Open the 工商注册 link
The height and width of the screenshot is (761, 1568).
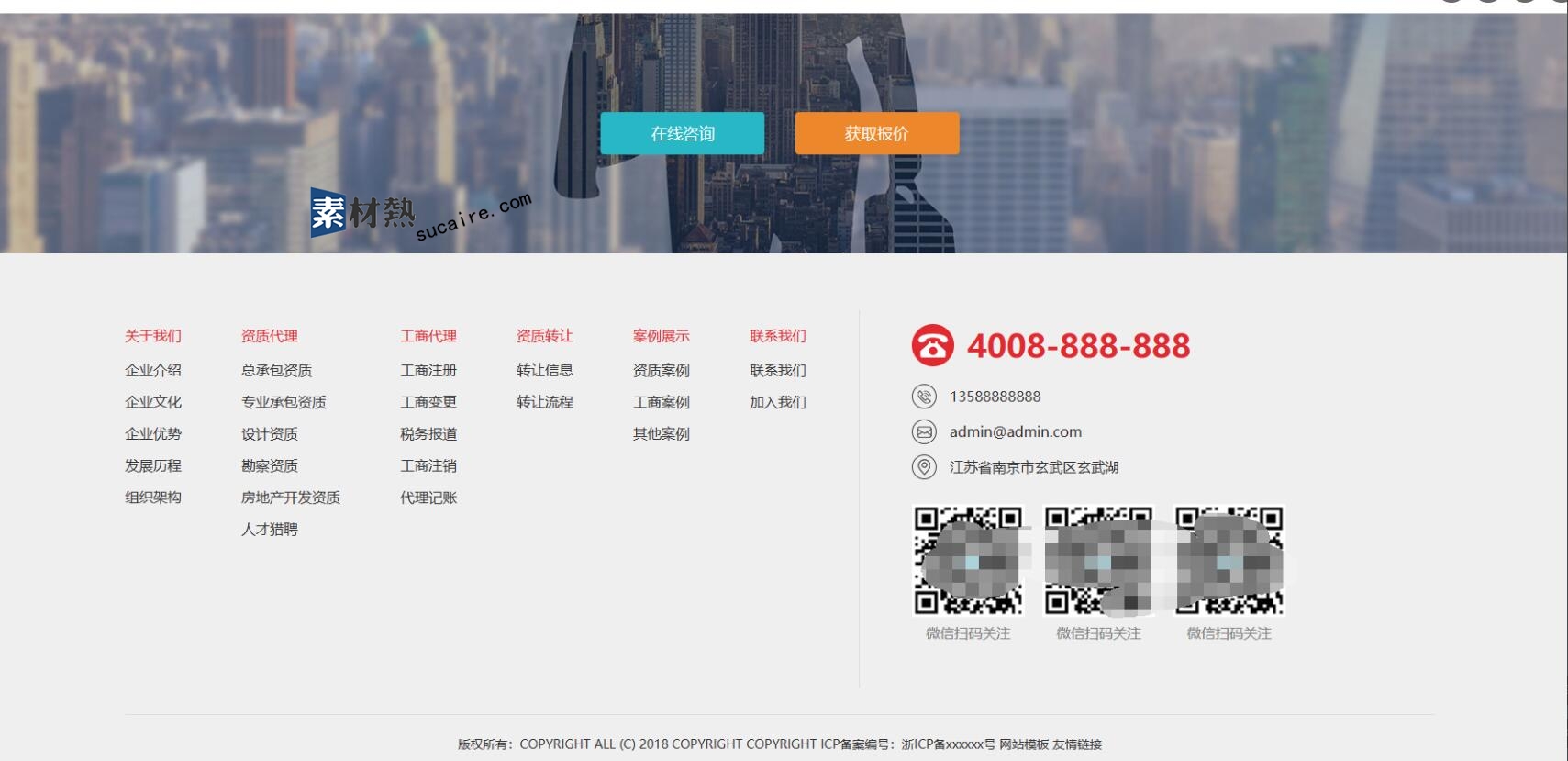pos(428,370)
